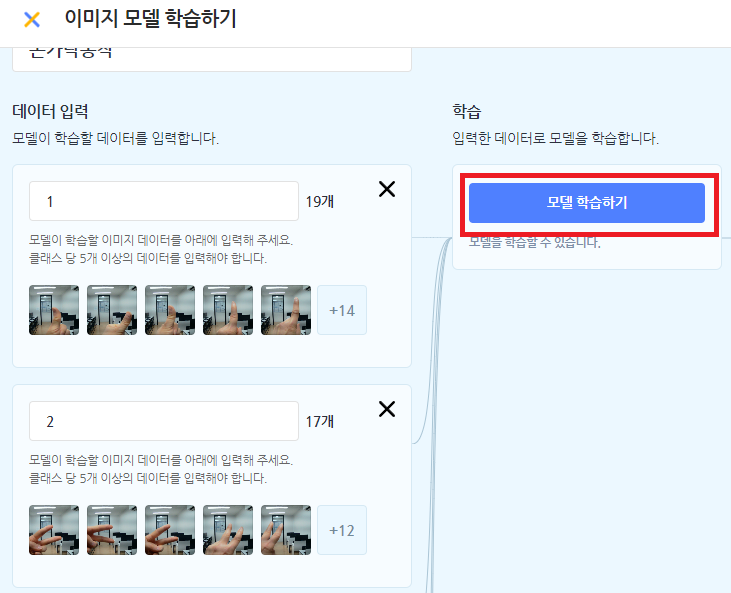Select third thumbnail in class 1

pyautogui.click(x=170, y=310)
